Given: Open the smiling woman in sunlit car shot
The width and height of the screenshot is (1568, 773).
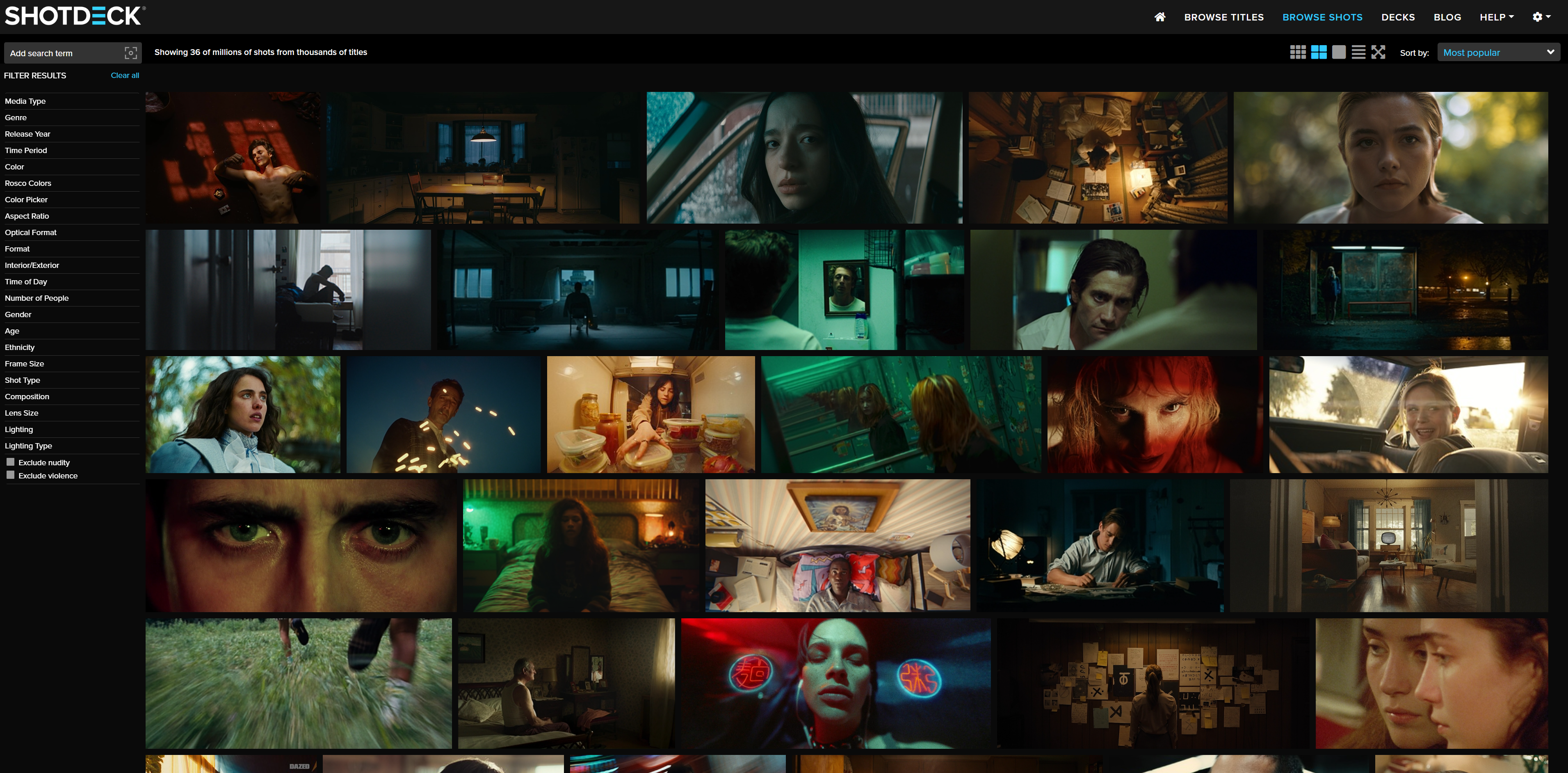Looking at the screenshot, I should click(1408, 415).
